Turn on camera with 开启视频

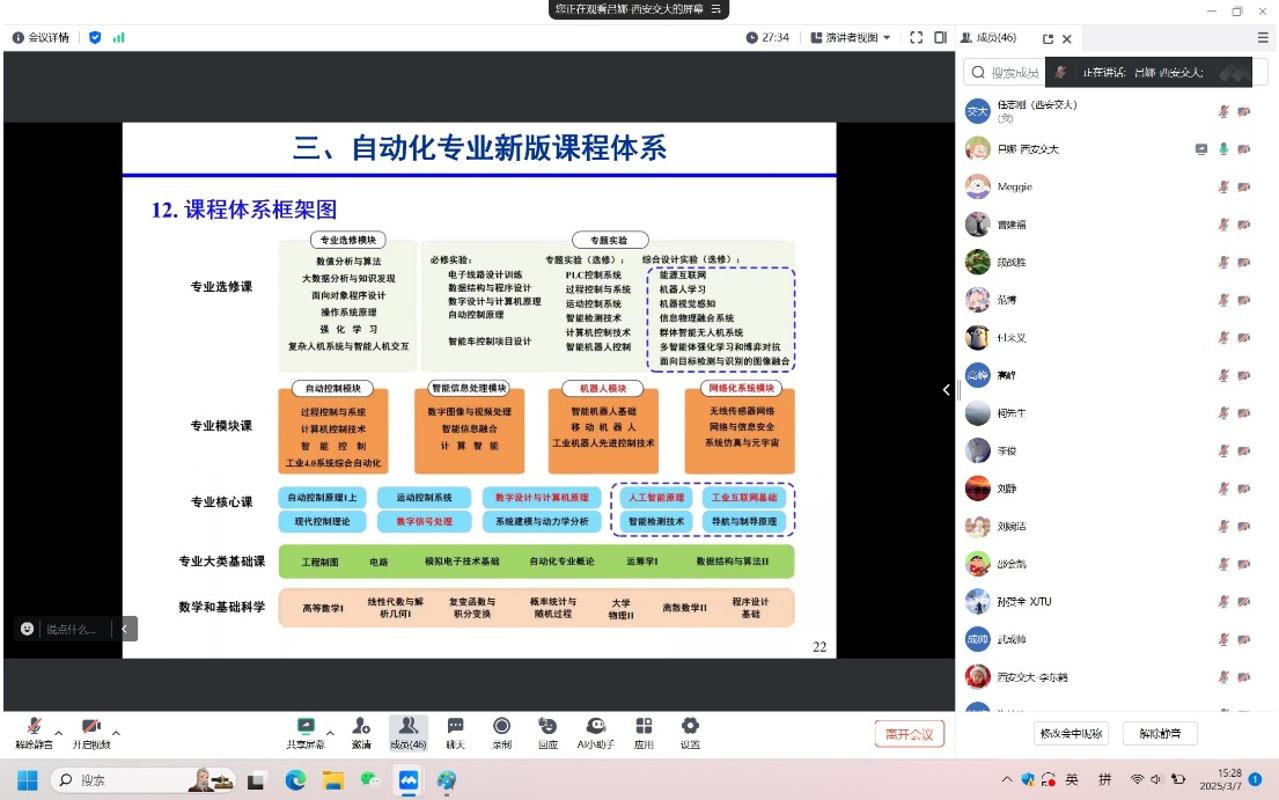pyautogui.click(x=91, y=731)
